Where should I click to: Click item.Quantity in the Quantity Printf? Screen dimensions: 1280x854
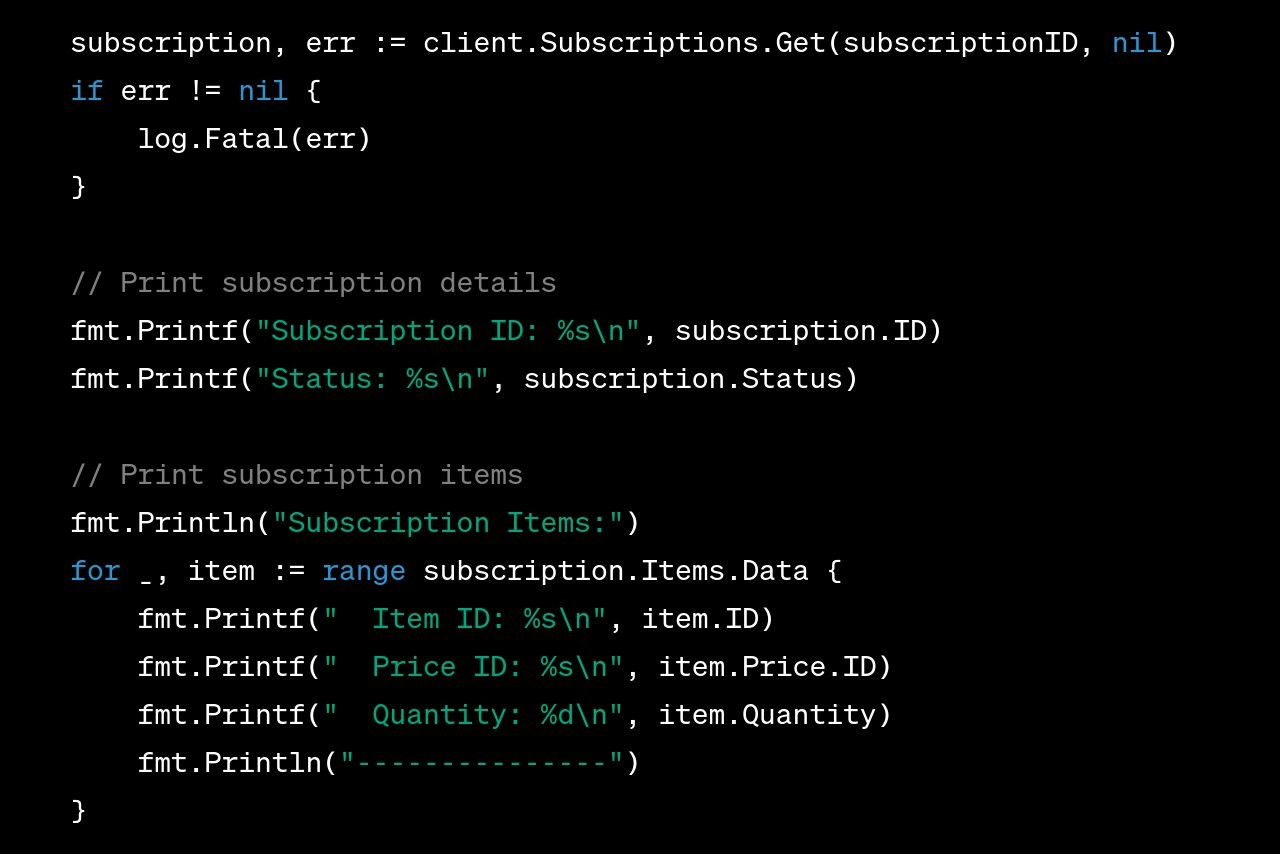point(766,715)
